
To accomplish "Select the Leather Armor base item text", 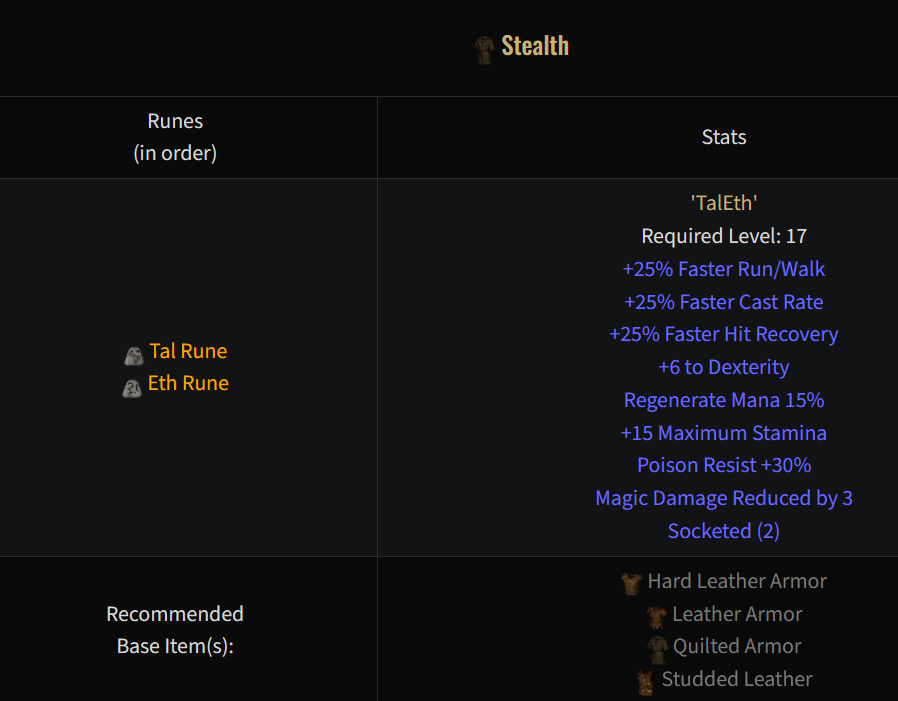I will tap(737, 614).
